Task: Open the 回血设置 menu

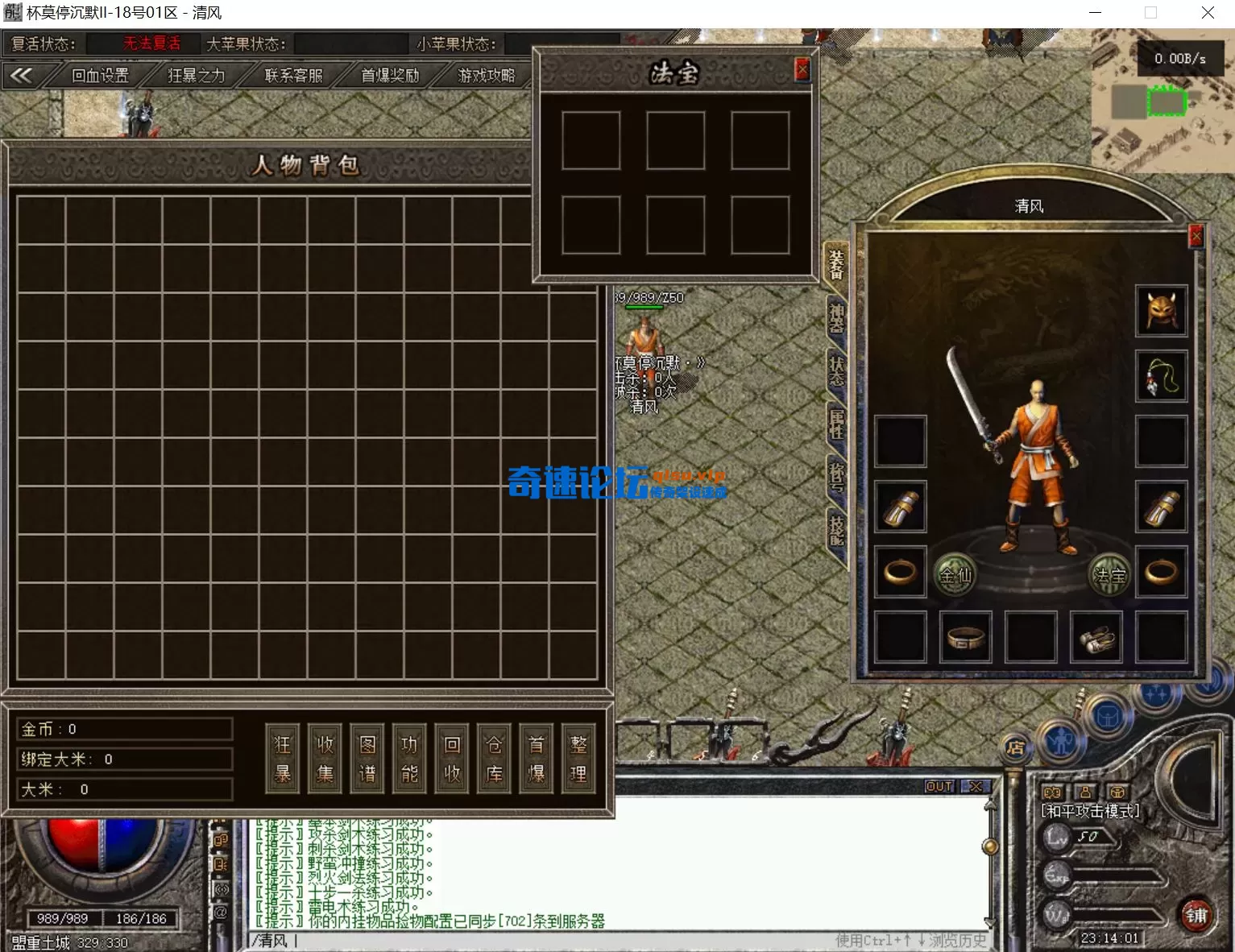Action: pyautogui.click(x=101, y=76)
